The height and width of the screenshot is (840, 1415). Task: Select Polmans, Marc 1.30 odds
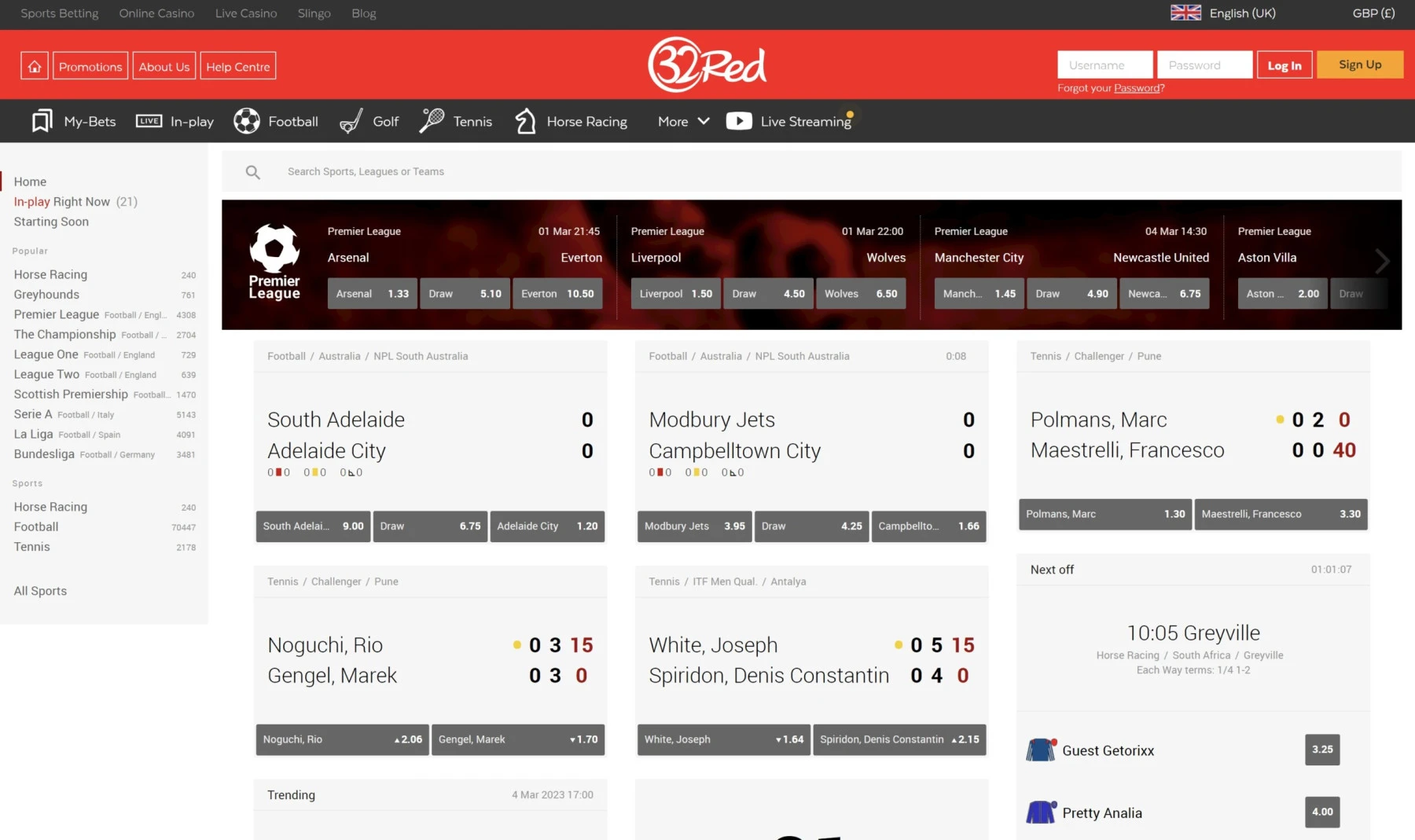click(1105, 514)
